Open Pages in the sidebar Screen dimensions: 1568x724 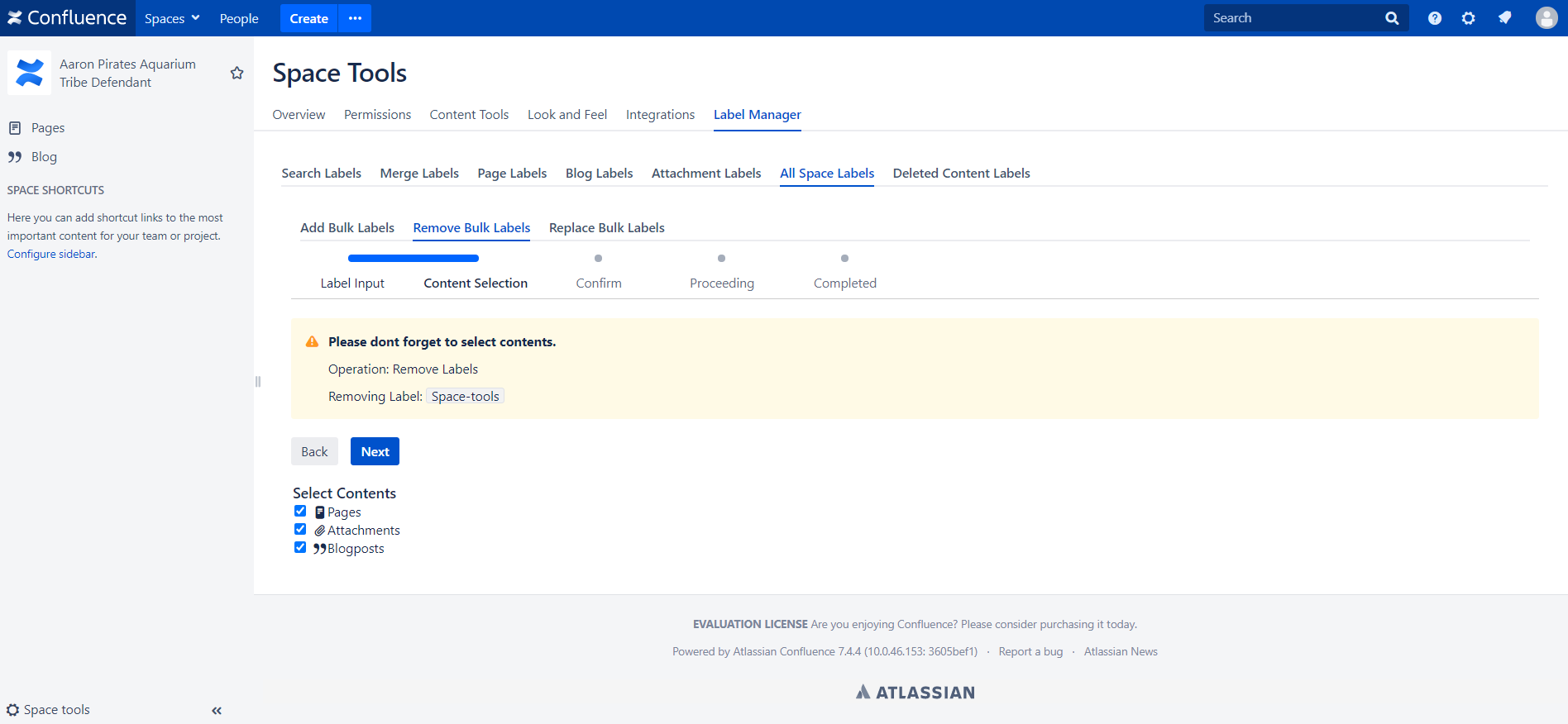pos(48,128)
